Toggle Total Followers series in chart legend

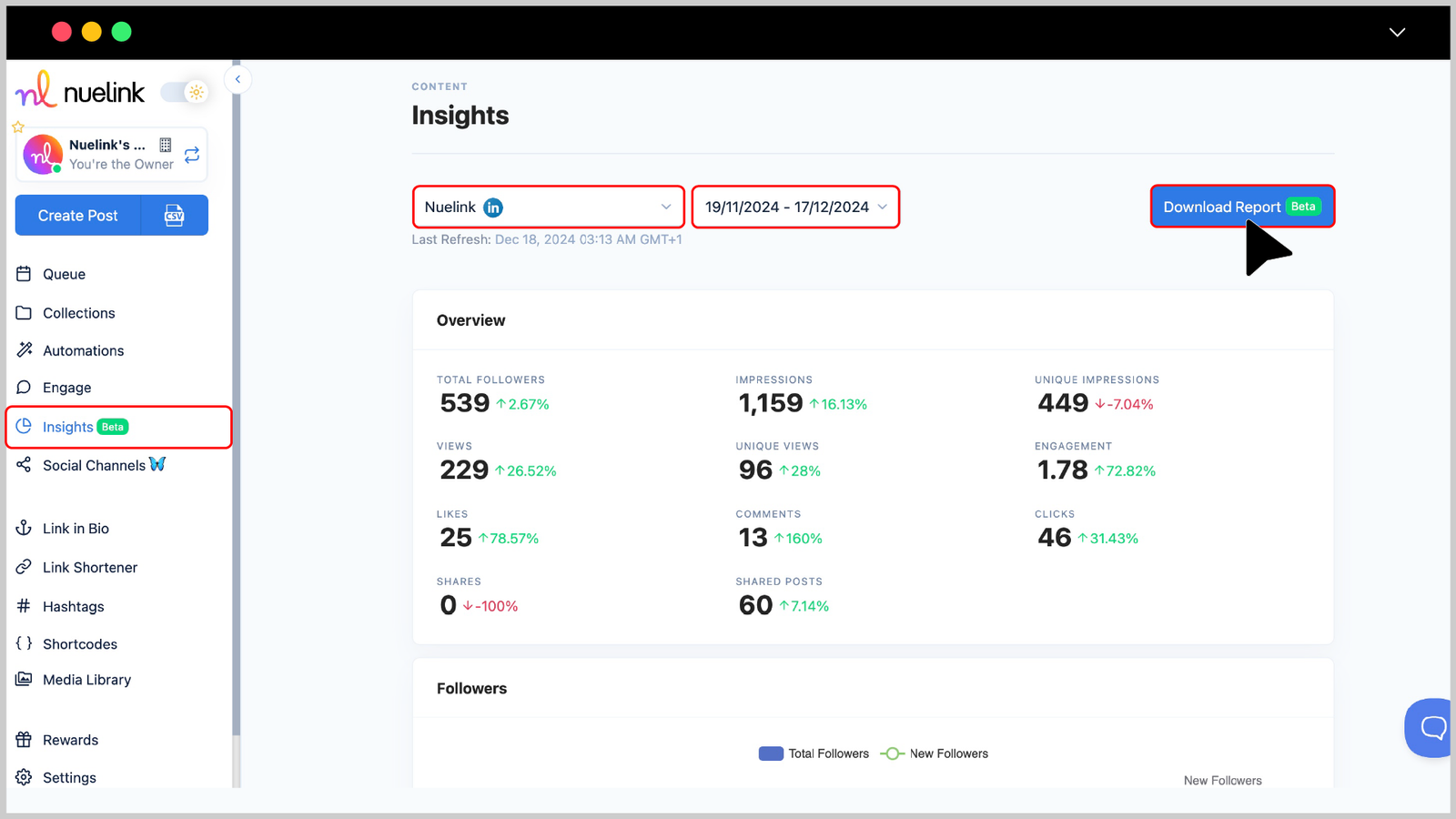click(813, 753)
